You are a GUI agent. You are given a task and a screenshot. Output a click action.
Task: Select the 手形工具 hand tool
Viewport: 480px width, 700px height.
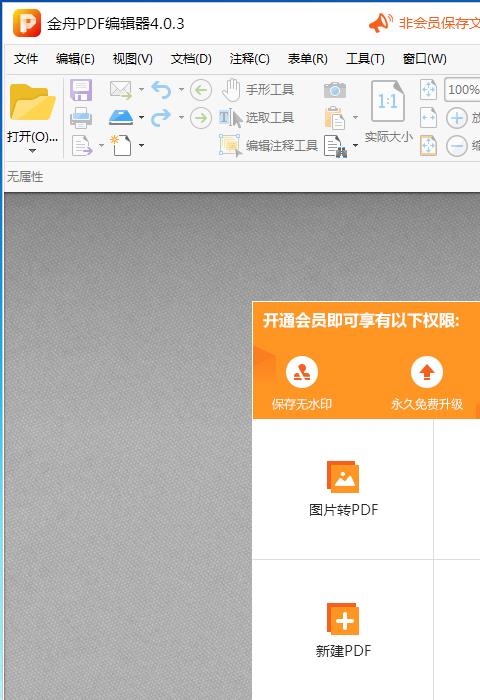(258, 90)
